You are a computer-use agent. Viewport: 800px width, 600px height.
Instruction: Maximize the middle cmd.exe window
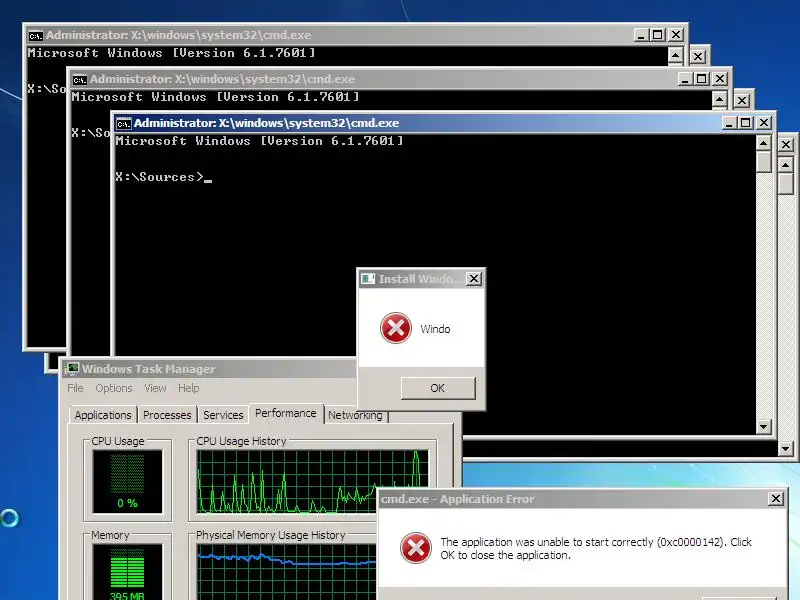coord(702,79)
